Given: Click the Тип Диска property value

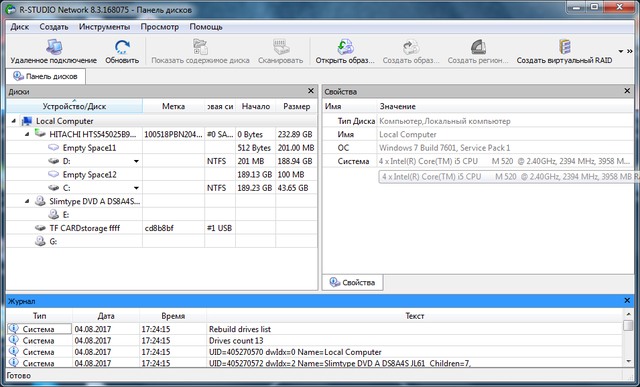Looking at the screenshot, I should click(x=444, y=121).
